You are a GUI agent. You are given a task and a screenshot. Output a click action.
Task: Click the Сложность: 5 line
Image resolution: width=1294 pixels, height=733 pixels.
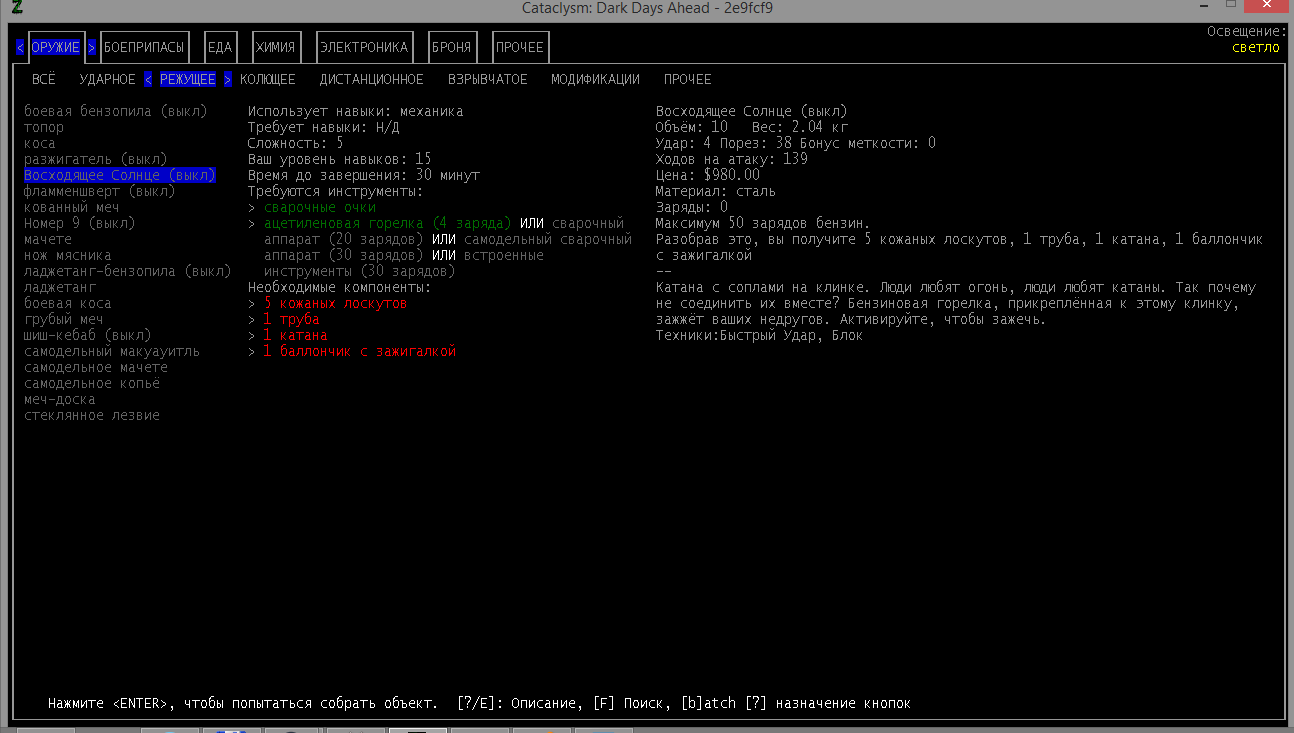pyautogui.click(x=296, y=143)
